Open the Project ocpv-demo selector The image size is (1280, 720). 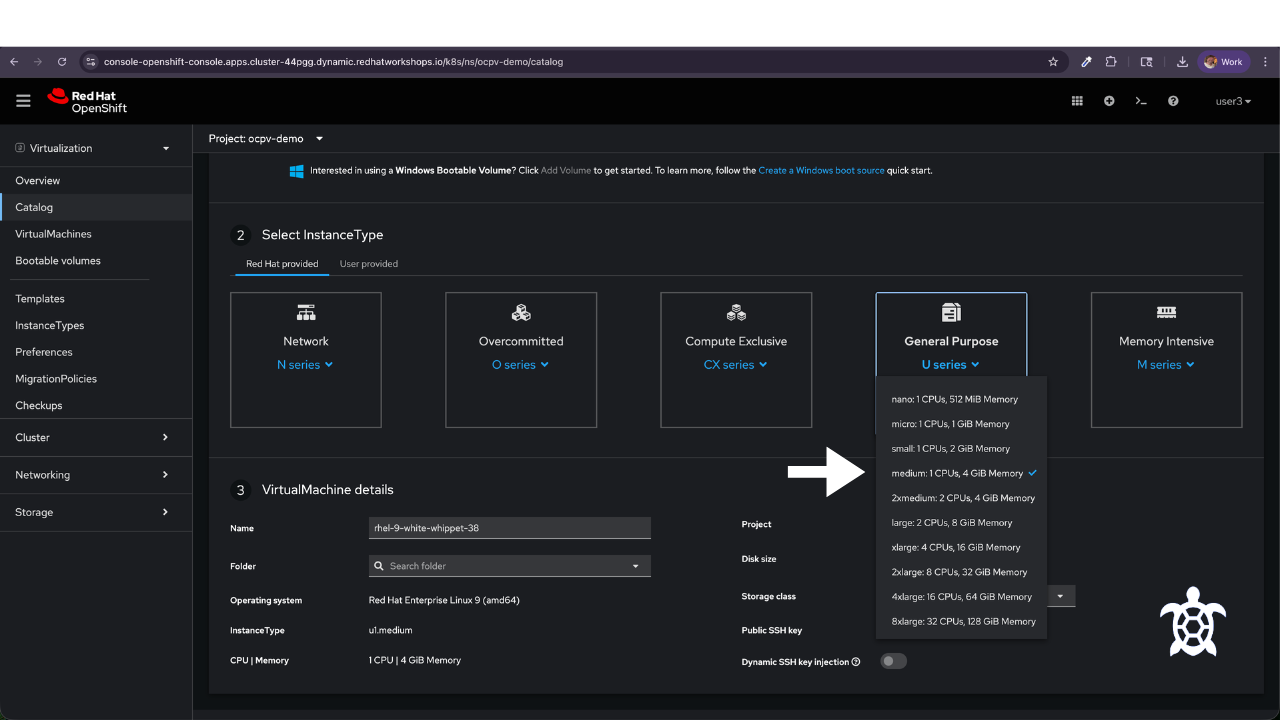click(x=266, y=139)
